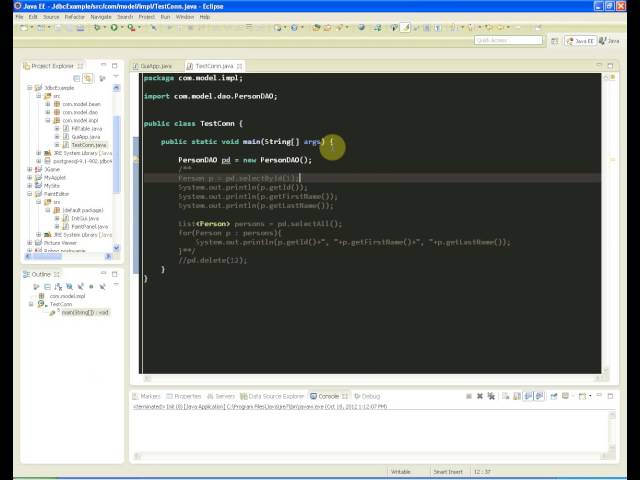Image resolution: width=640 pixels, height=480 pixels.
Task: Select InitGui.java in PaintEditor
Action: coord(85,218)
